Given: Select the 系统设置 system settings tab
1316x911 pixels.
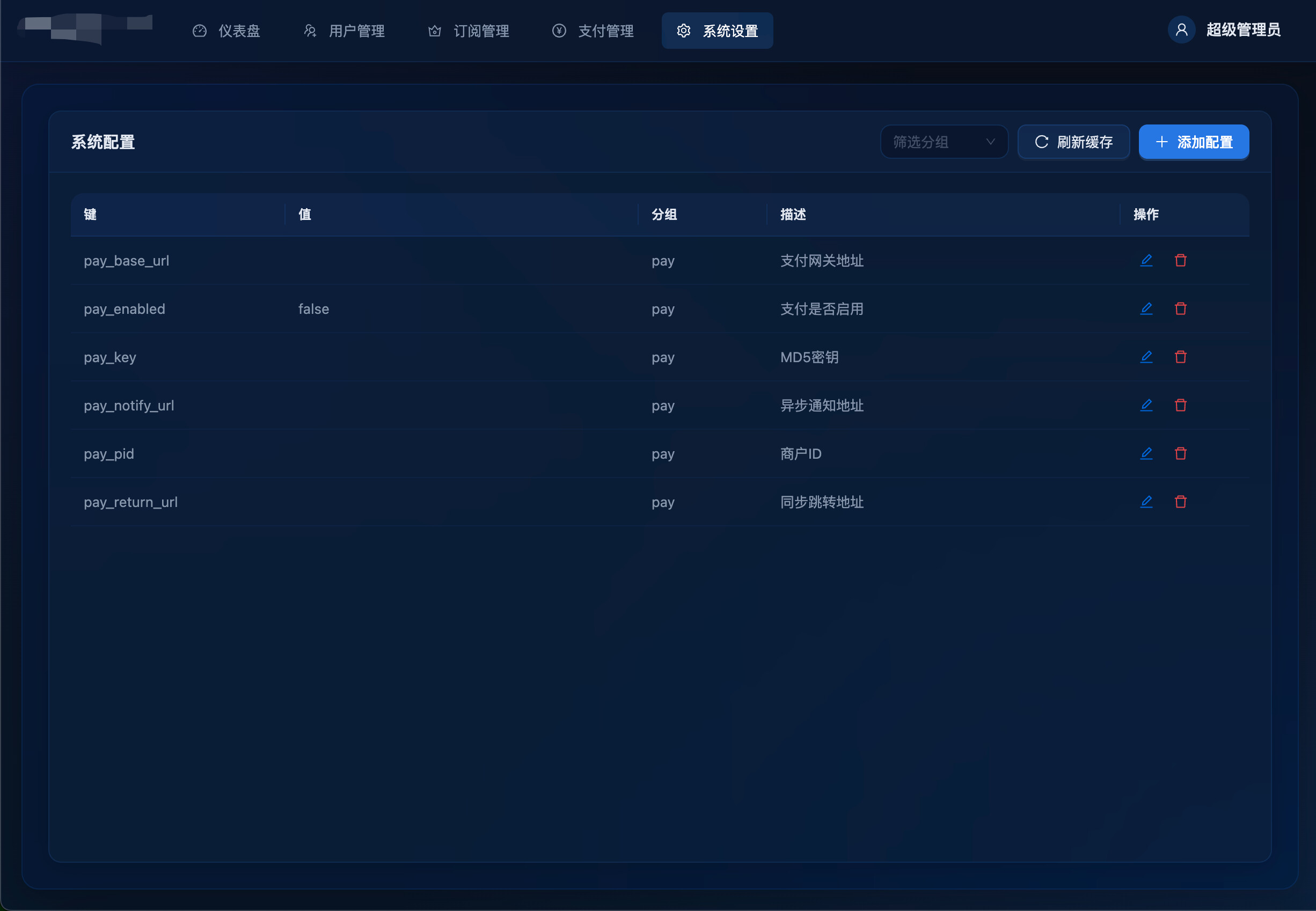Looking at the screenshot, I should coord(717,31).
